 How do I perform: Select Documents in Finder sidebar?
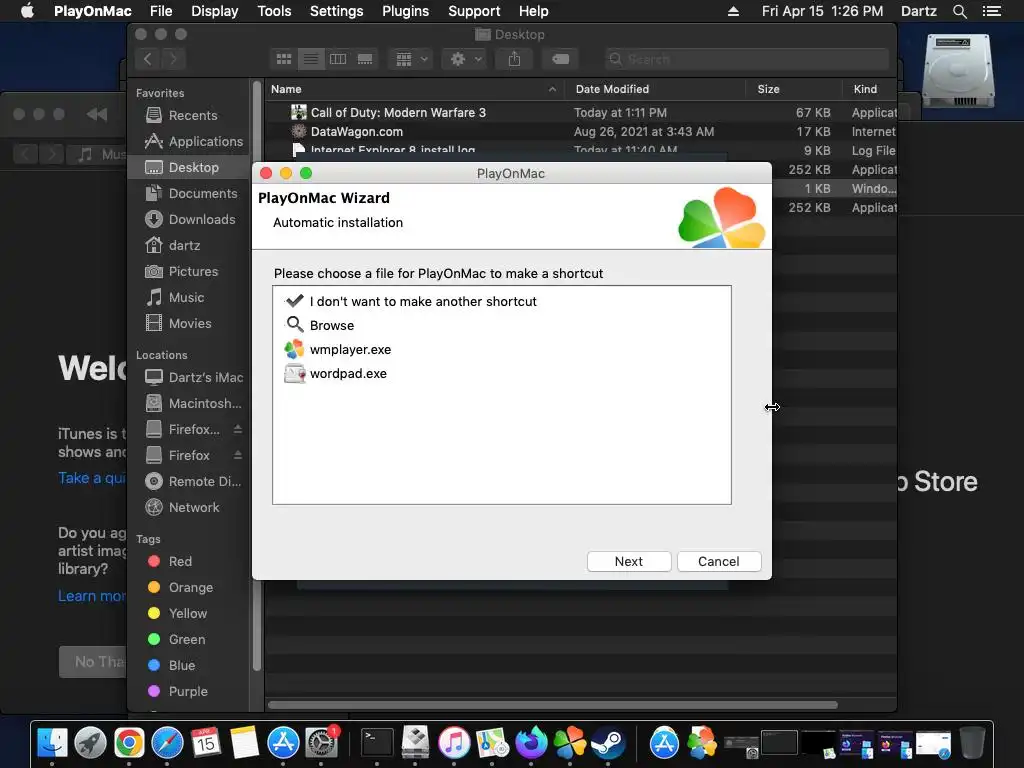point(188,193)
